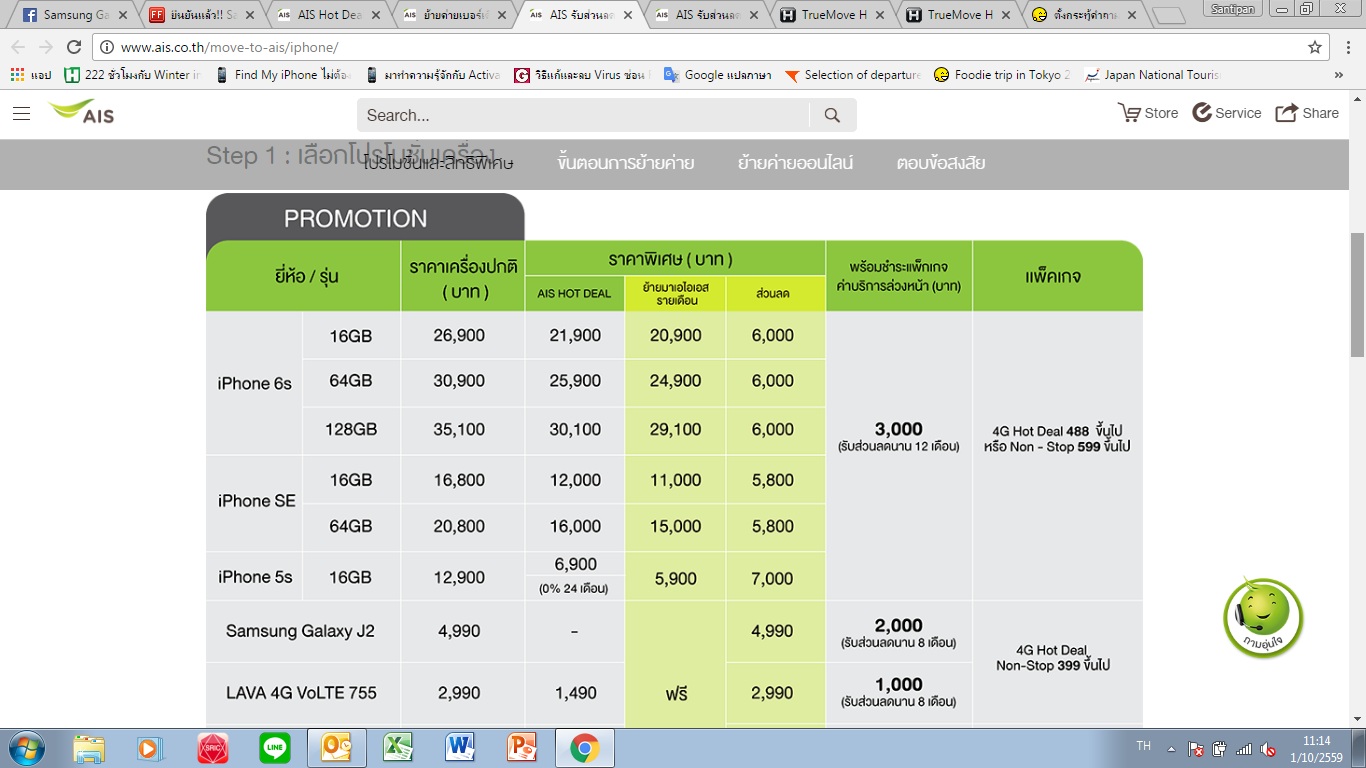The image size is (1366, 768).
Task: Click the magnifier search button
Action: [x=832, y=115]
